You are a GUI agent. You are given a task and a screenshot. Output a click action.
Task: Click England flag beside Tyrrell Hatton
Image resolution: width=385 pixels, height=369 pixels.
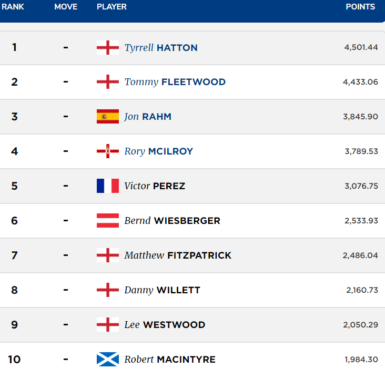click(x=108, y=48)
